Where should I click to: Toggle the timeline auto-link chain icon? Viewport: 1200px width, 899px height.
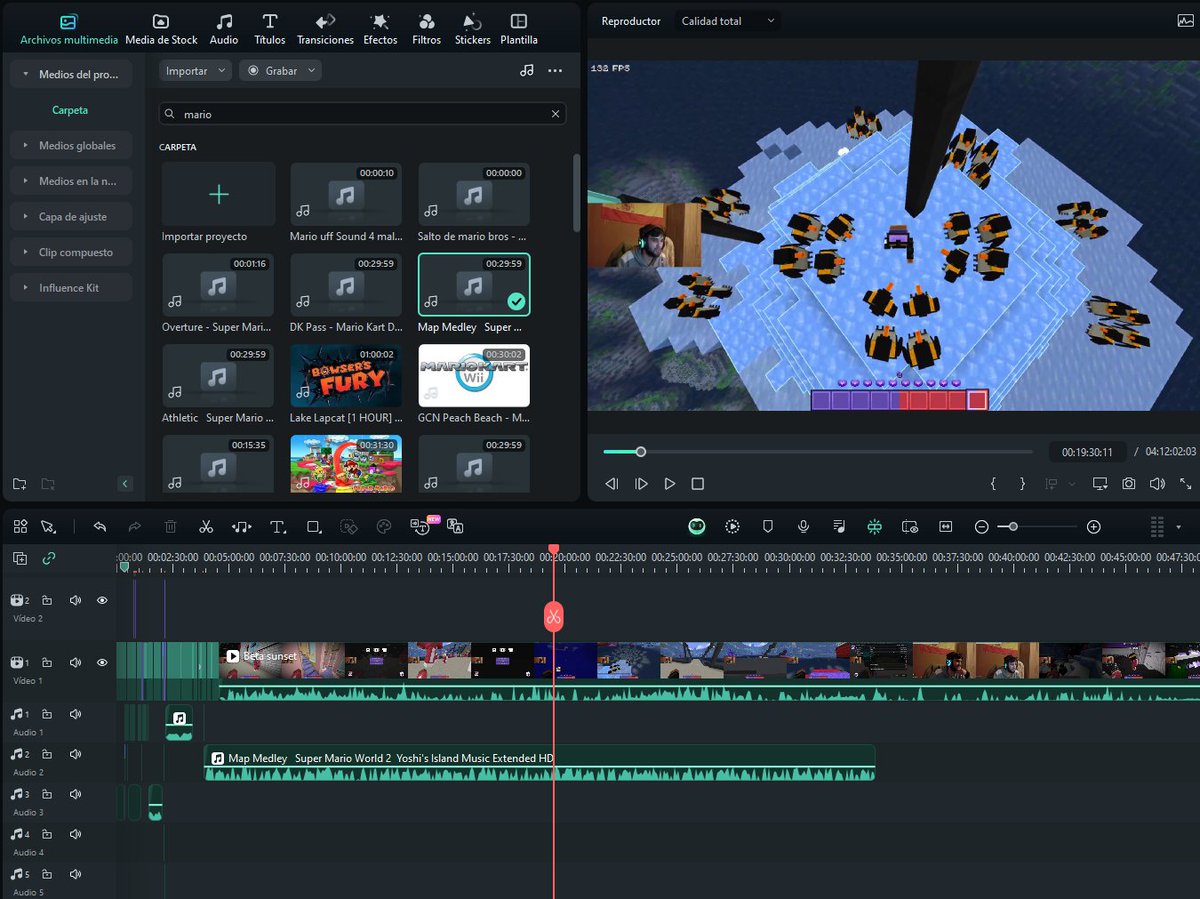(48, 559)
